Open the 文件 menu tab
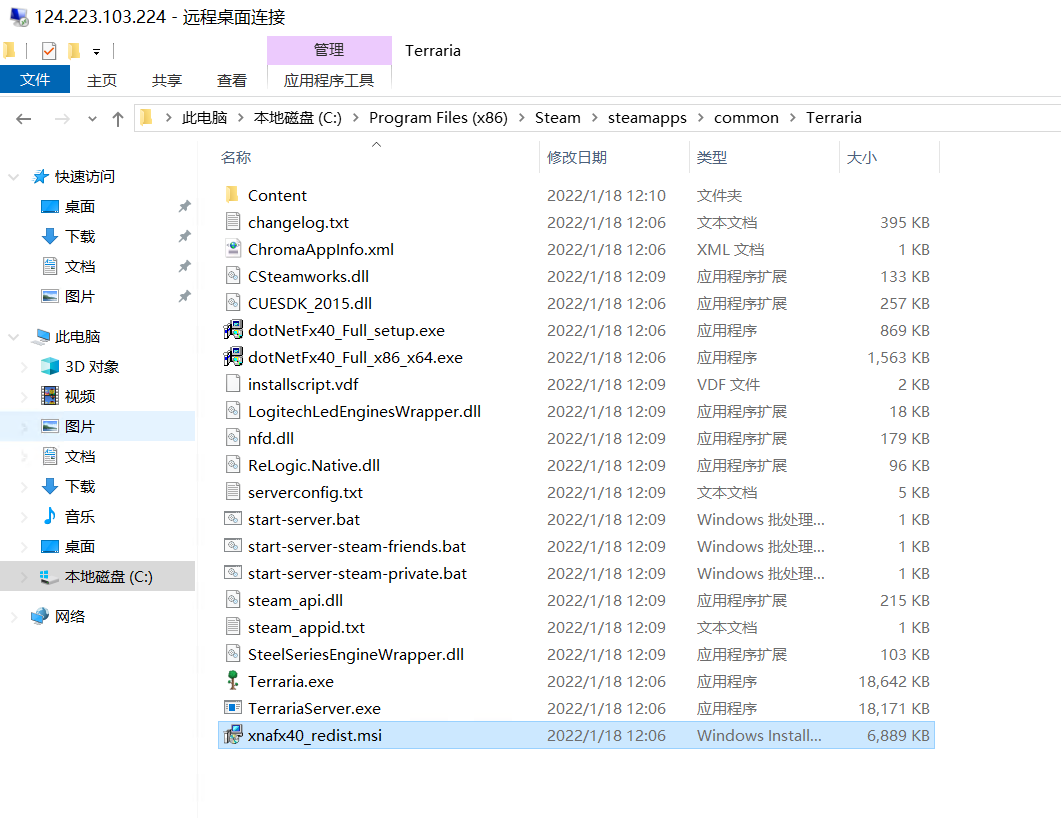The image size is (1061, 818). 35,79
